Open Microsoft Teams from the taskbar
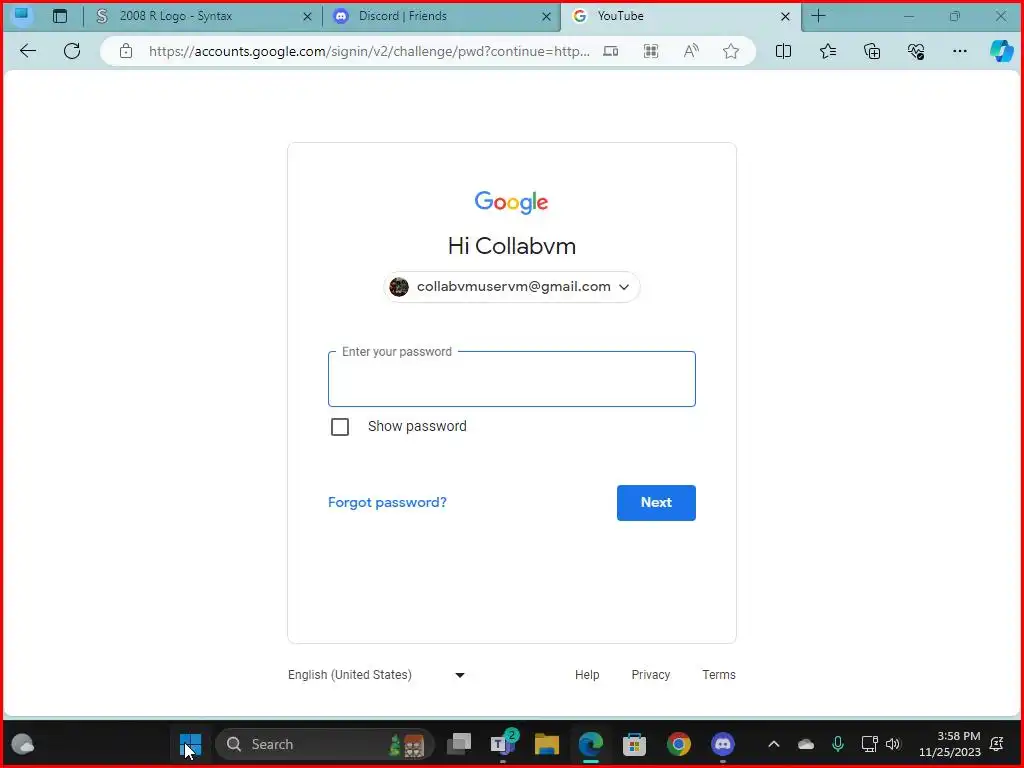The height and width of the screenshot is (768, 1024). [x=503, y=744]
